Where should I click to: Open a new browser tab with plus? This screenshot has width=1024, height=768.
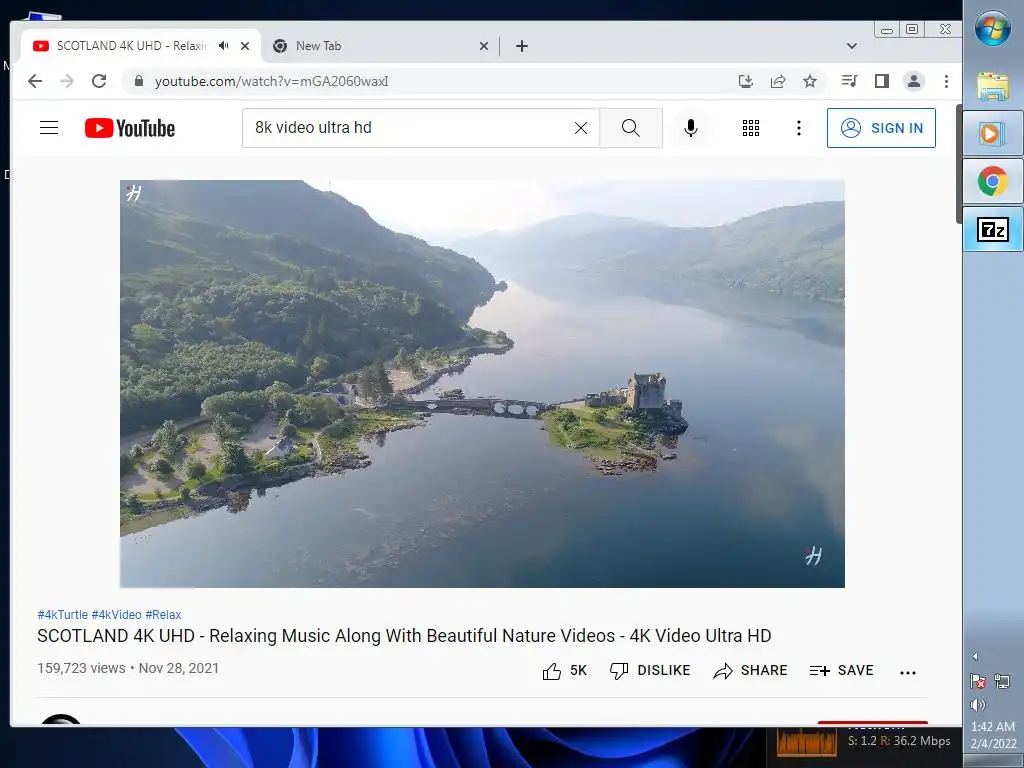[522, 46]
